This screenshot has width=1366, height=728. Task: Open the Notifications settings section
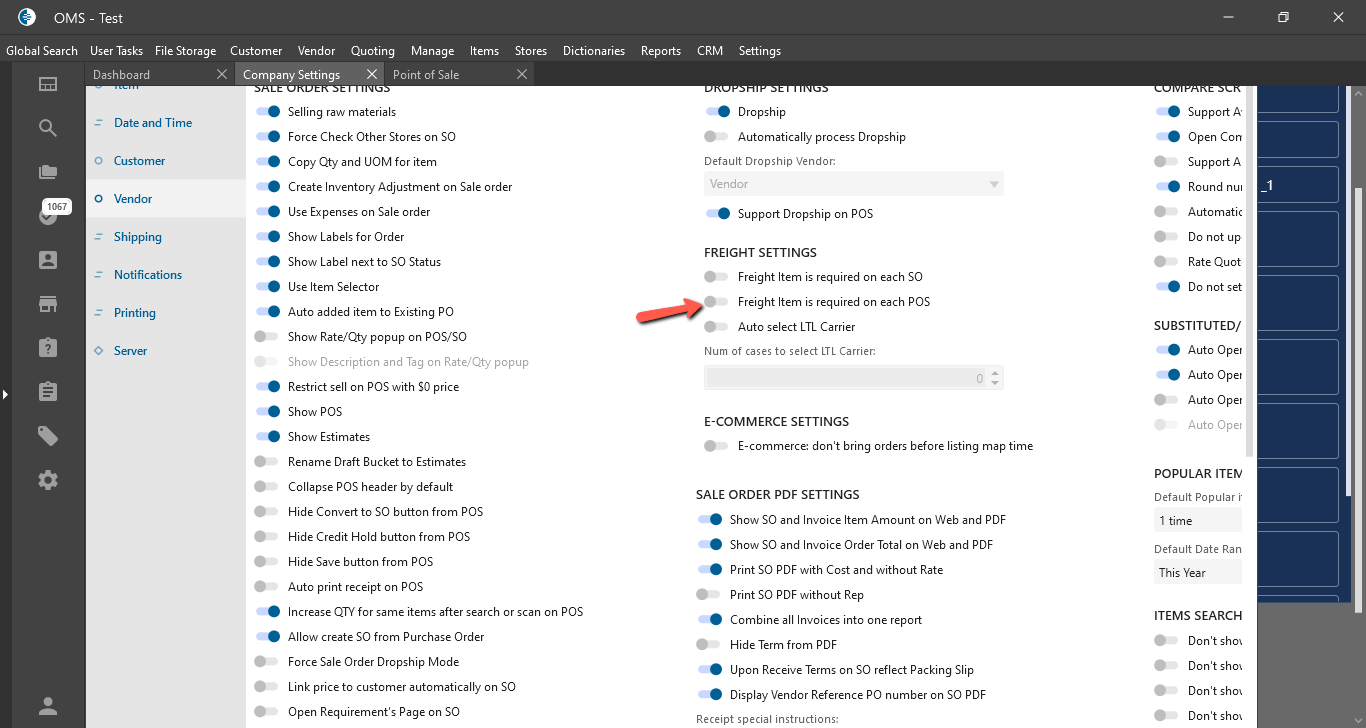tap(148, 275)
